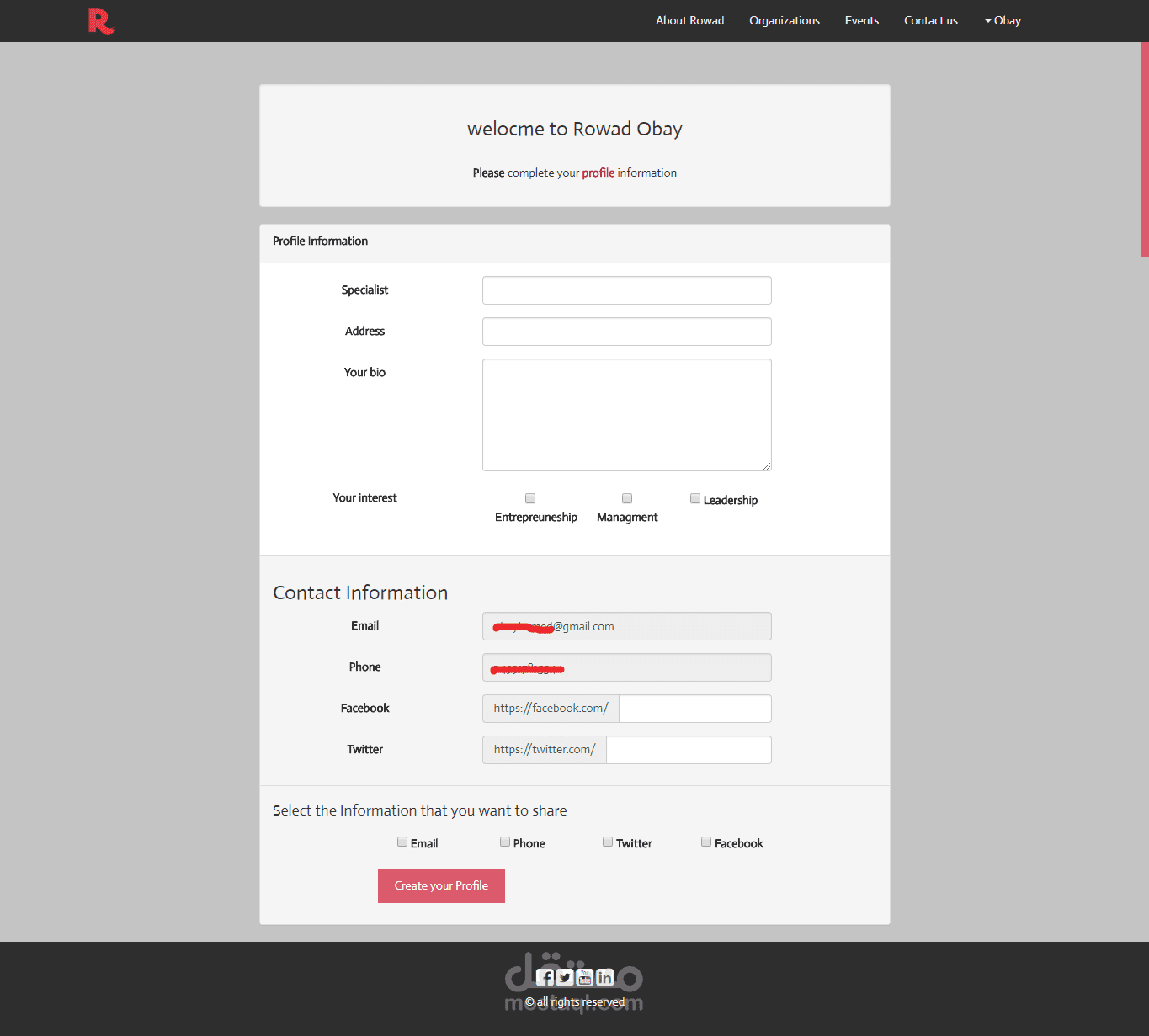The image size is (1149, 1036).
Task: Open the Facebook footer icon
Action: (545, 977)
